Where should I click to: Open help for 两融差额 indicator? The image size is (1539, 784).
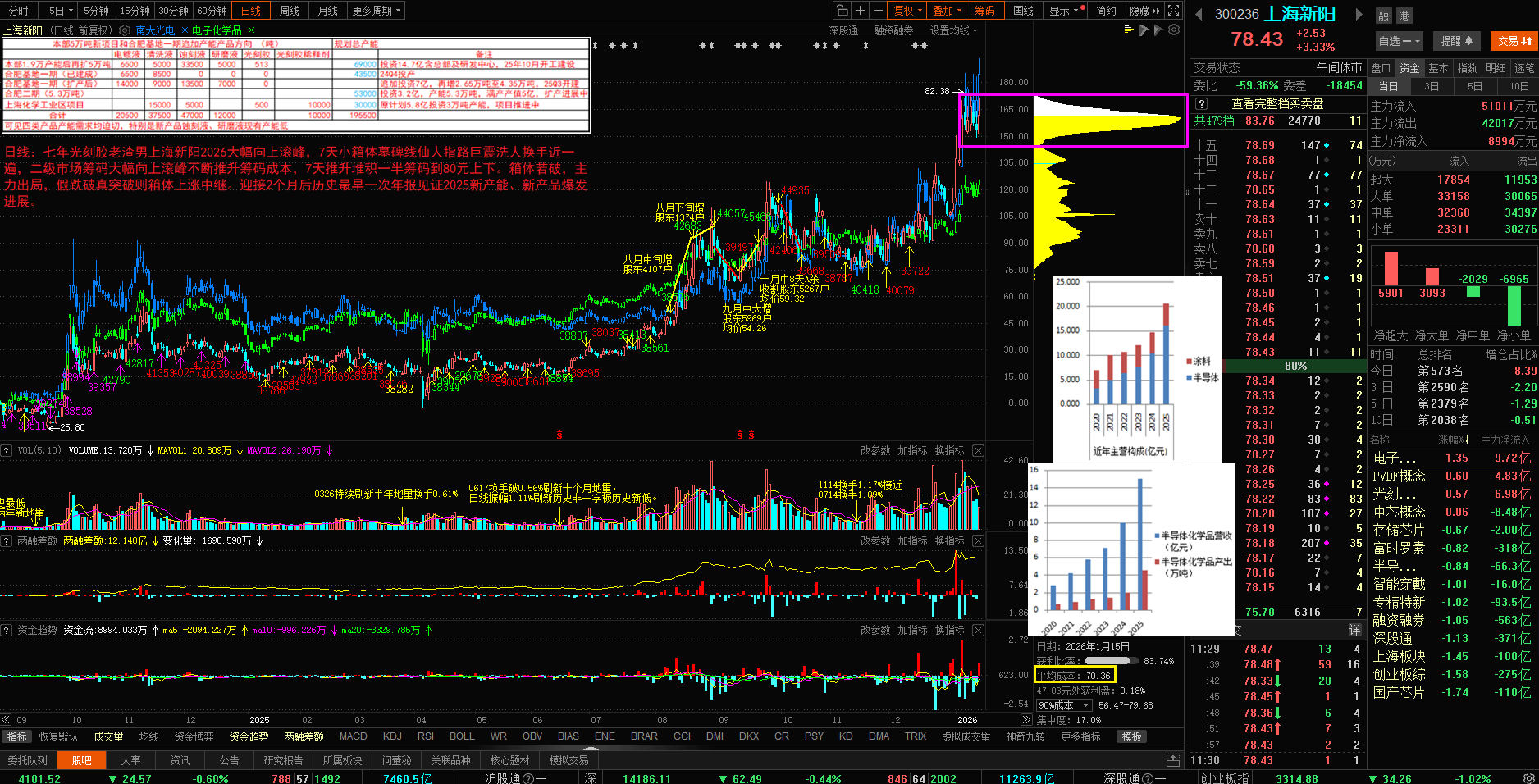pyautogui.click(x=7, y=541)
